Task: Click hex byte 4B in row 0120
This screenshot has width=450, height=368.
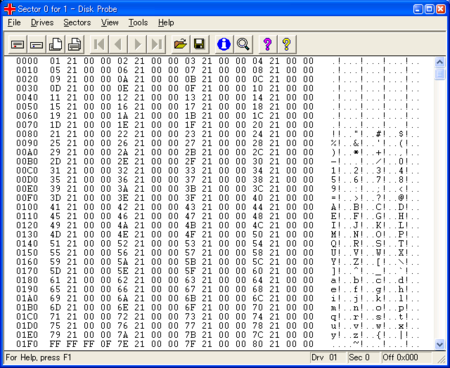Action: 190,225
